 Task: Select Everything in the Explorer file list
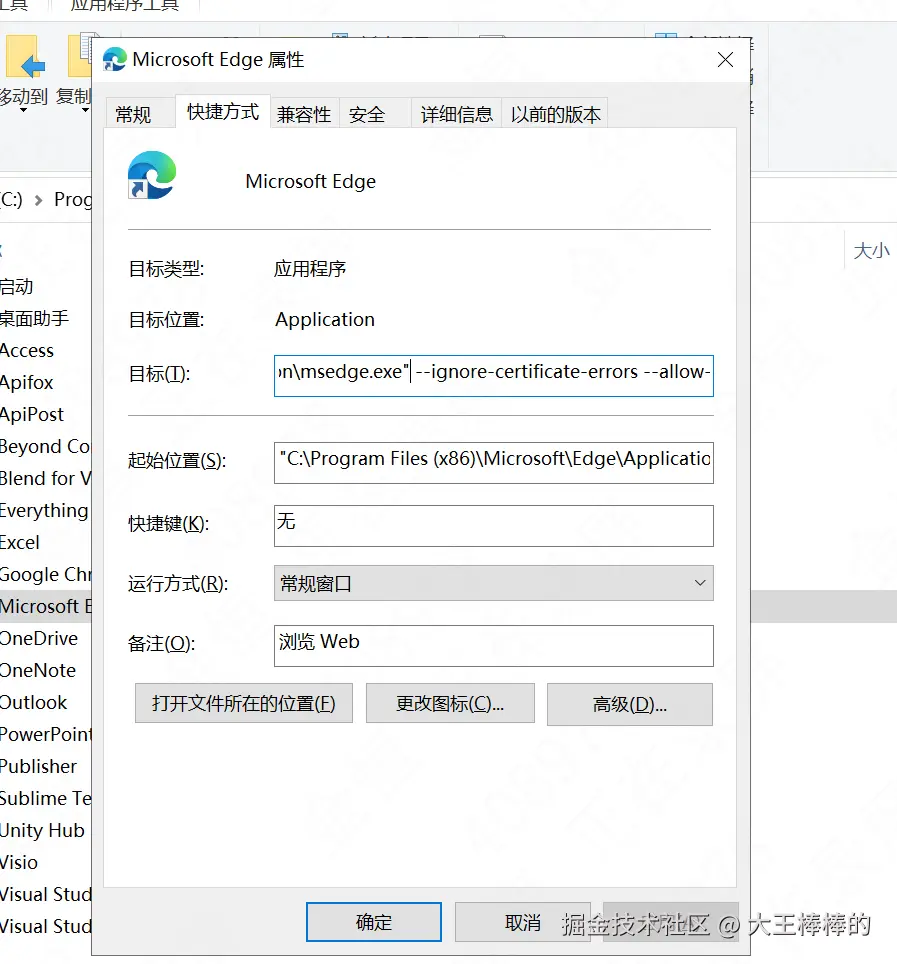click(x=44, y=510)
